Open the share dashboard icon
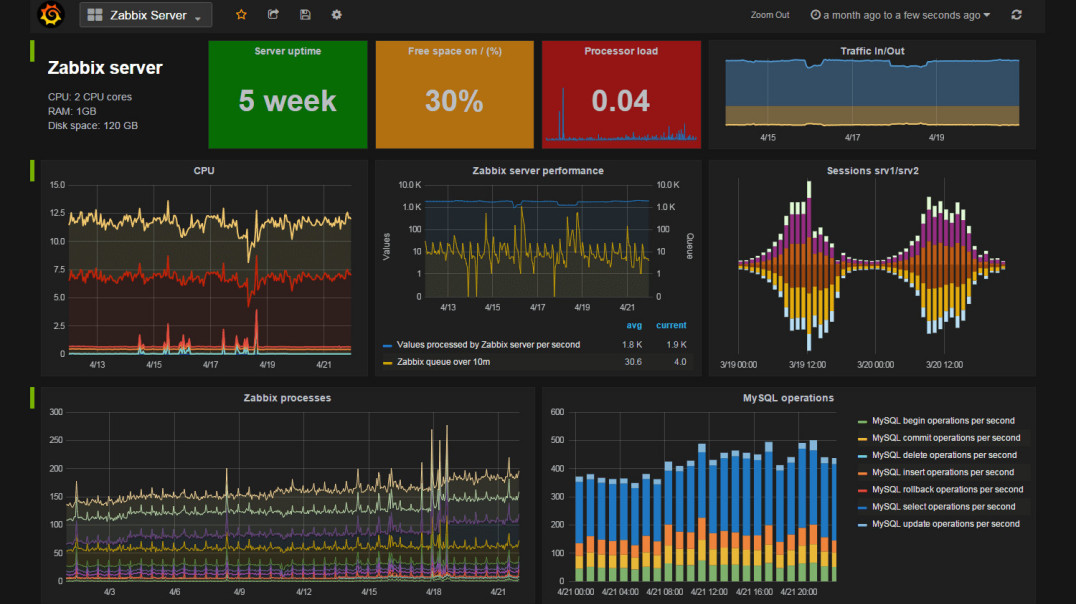 (x=273, y=14)
